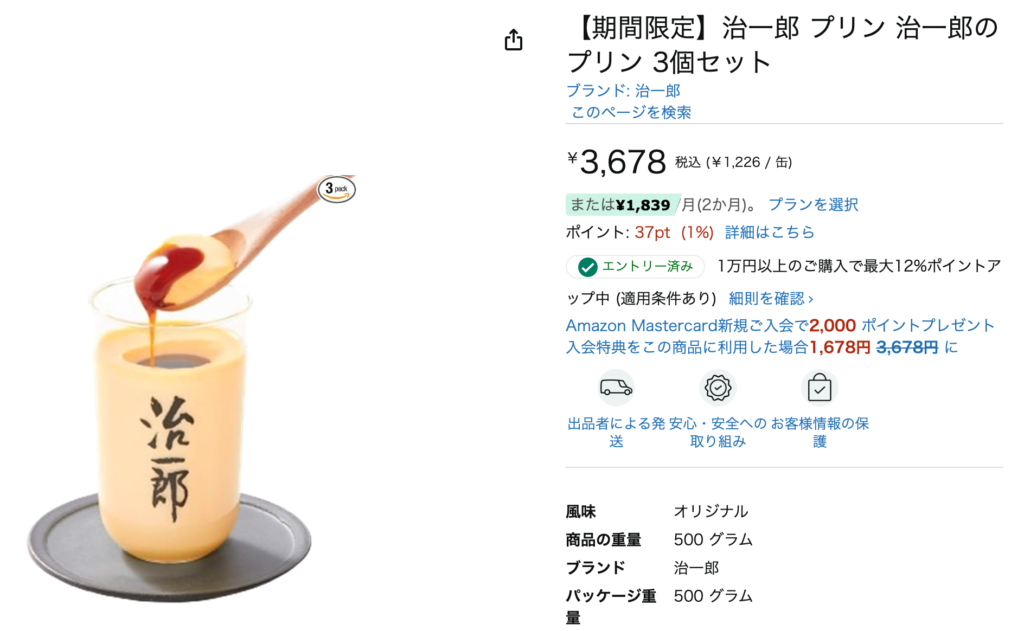Screen dimensions: 1024x631
Task: Click the product title text
Action: click(x=782, y=44)
